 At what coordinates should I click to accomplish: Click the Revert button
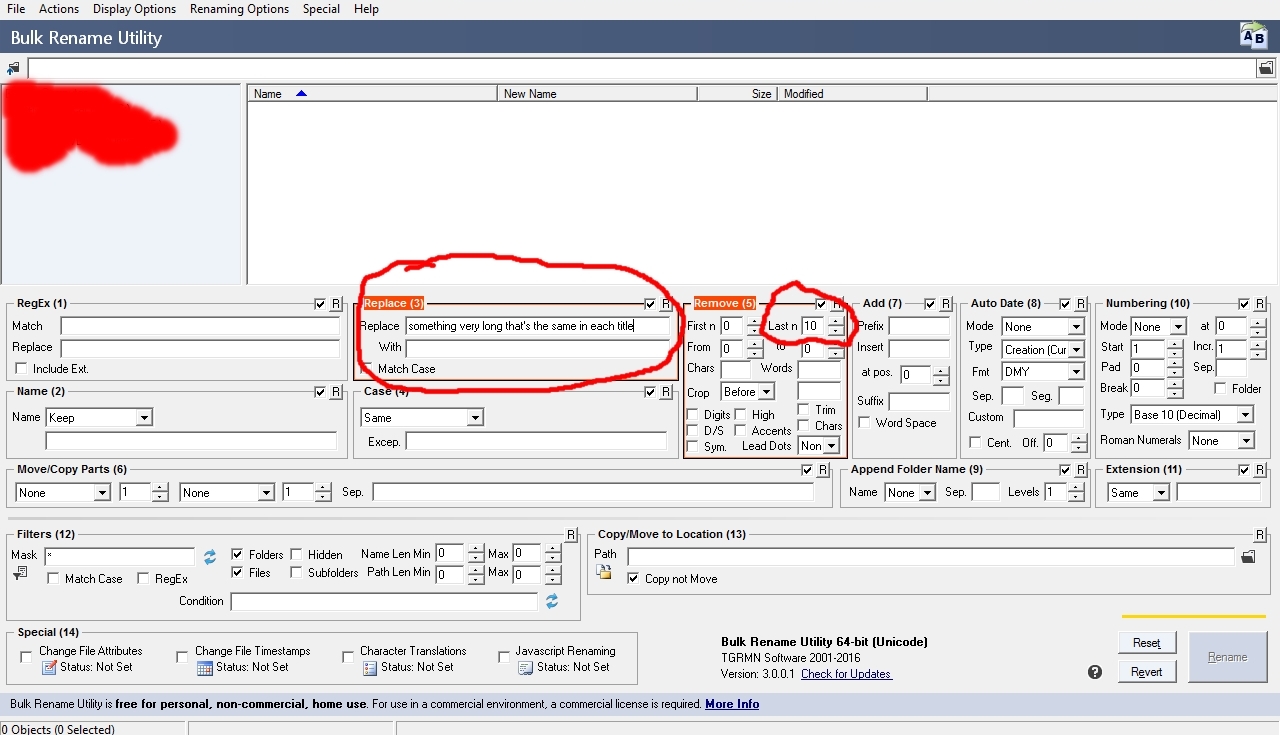pyautogui.click(x=1147, y=672)
